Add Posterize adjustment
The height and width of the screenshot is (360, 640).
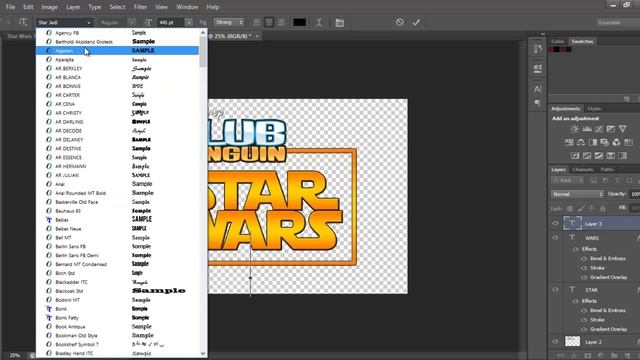pyautogui.click(x=587, y=156)
